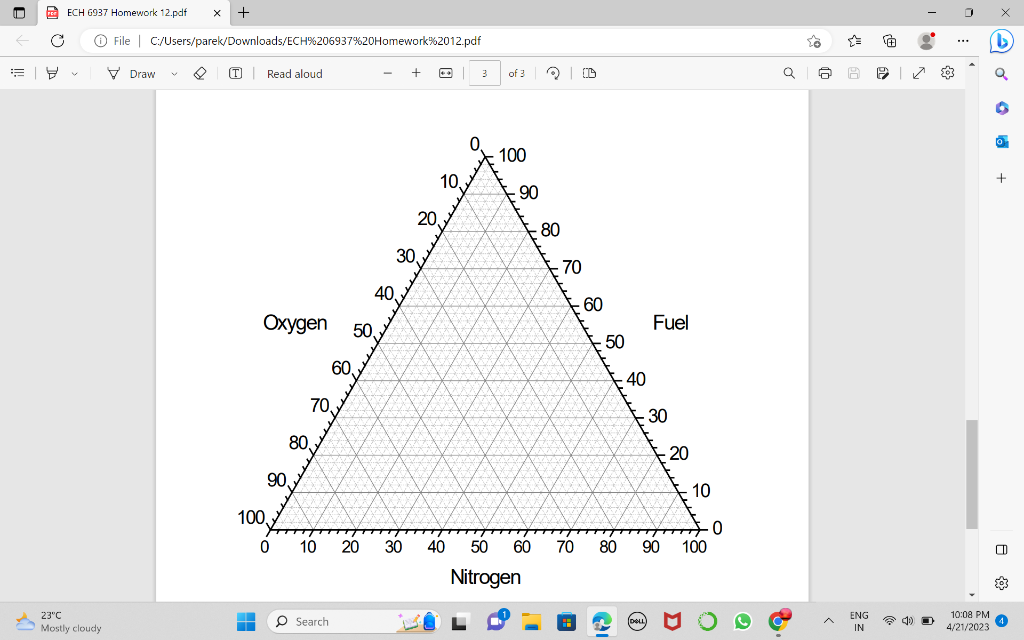Image resolution: width=1024 pixels, height=640 pixels.
Task: Enter fullscreen mode for the PDF
Action: coord(918,72)
